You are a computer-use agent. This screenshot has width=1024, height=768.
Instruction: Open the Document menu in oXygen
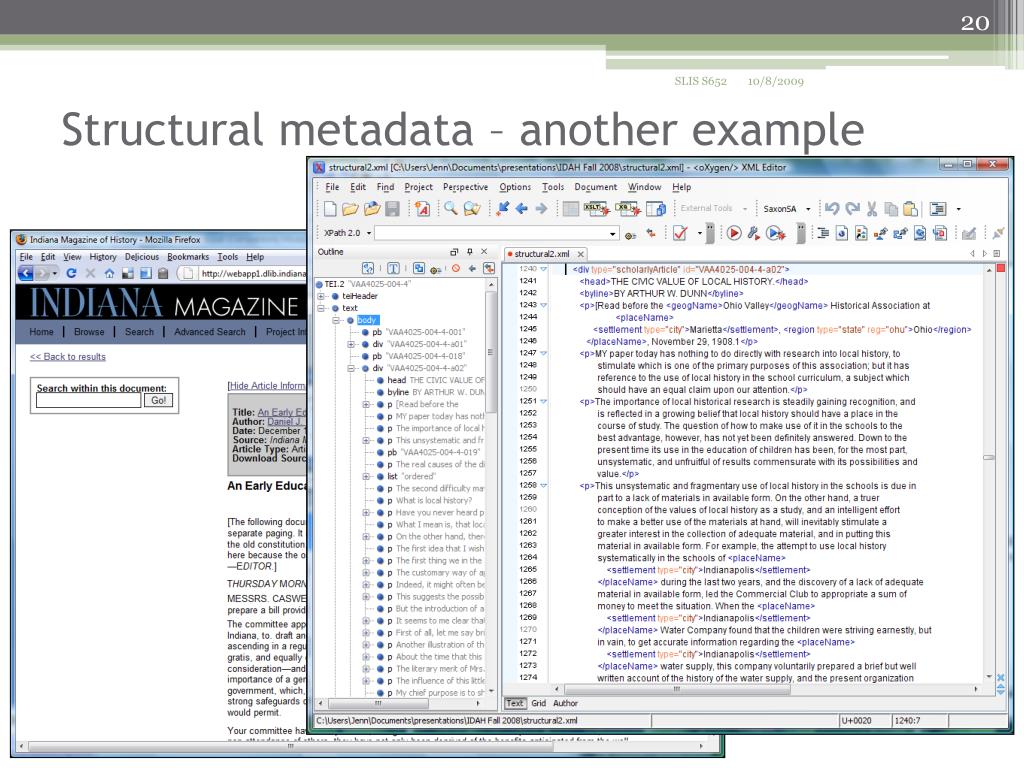coord(596,187)
